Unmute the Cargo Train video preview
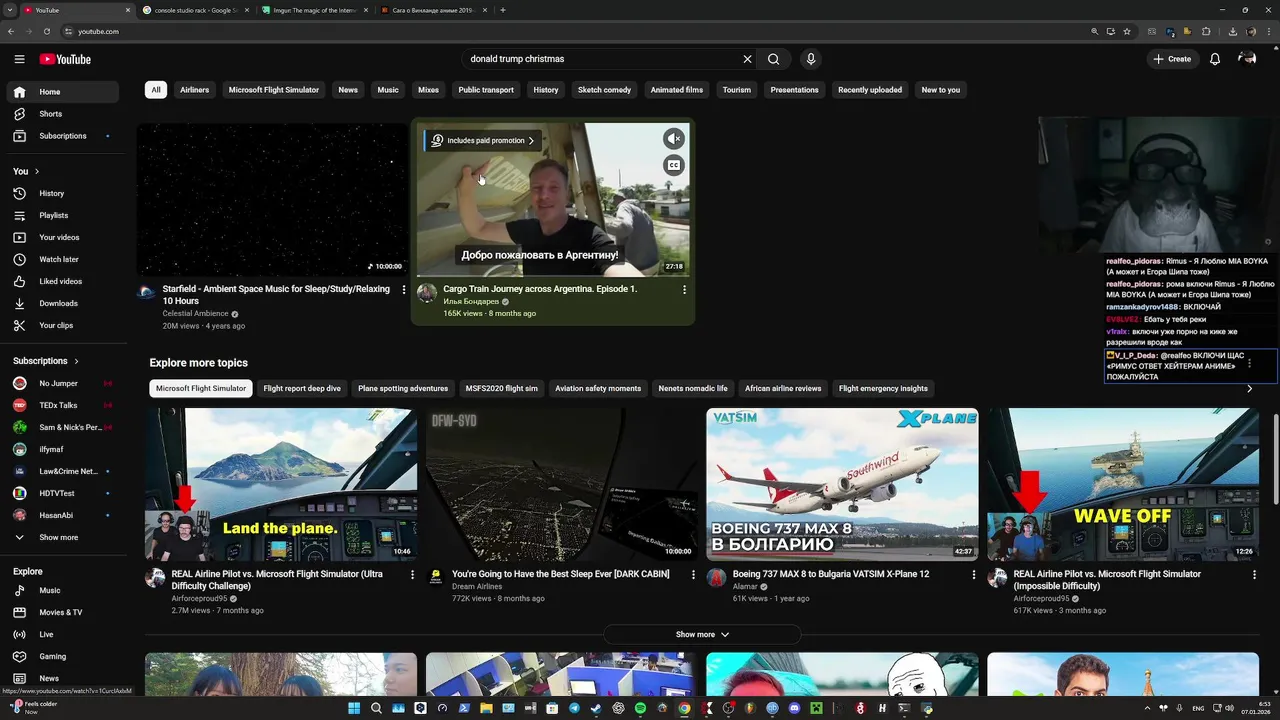 674,139
